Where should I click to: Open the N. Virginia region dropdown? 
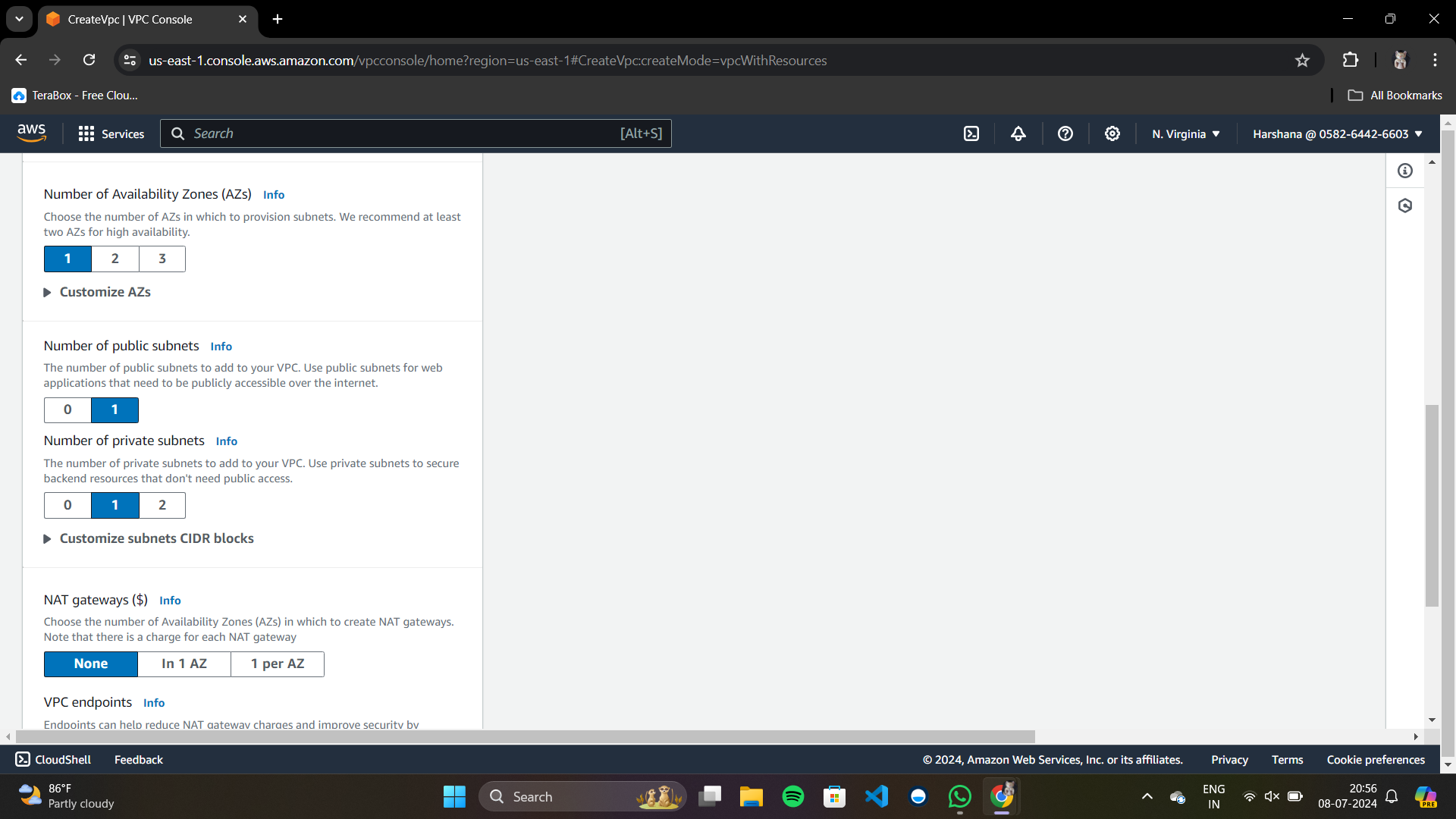coord(1185,133)
